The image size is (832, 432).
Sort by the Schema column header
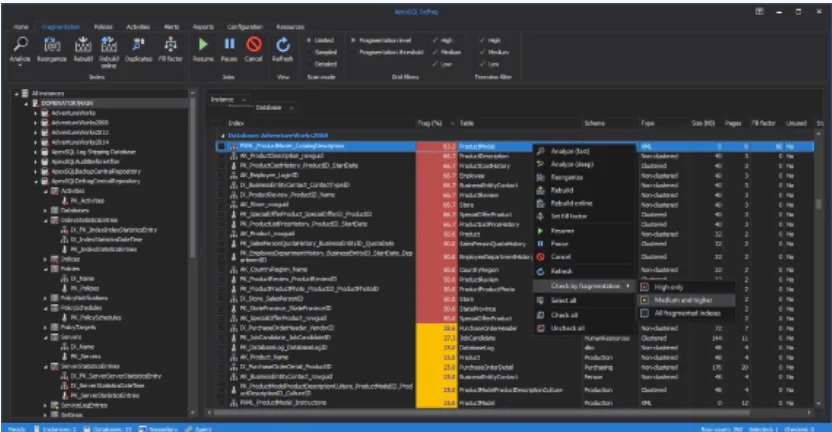coord(595,123)
